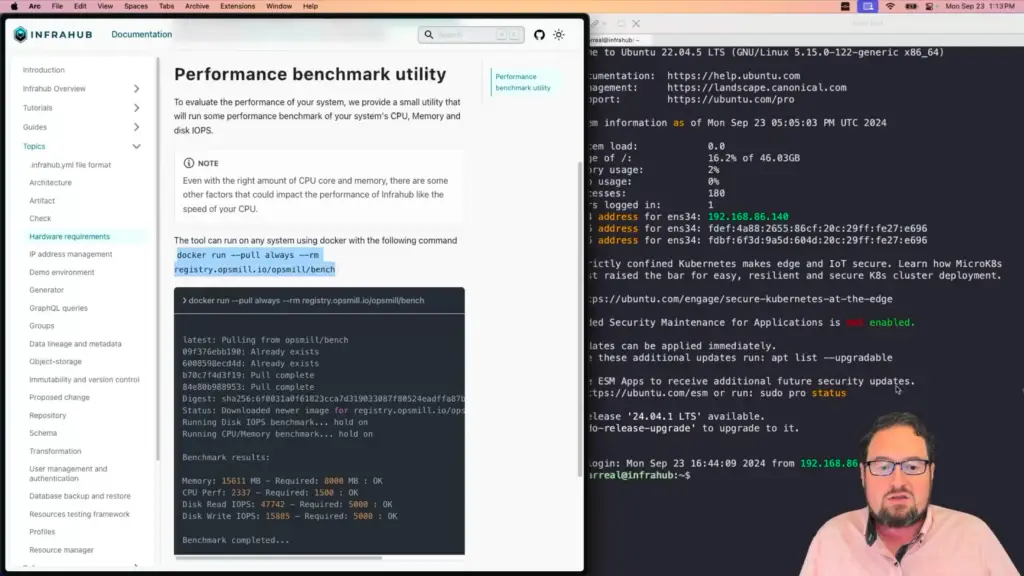The height and width of the screenshot is (576, 1024).
Task: Click the Wi-Fi status icon
Action: coord(889,6)
